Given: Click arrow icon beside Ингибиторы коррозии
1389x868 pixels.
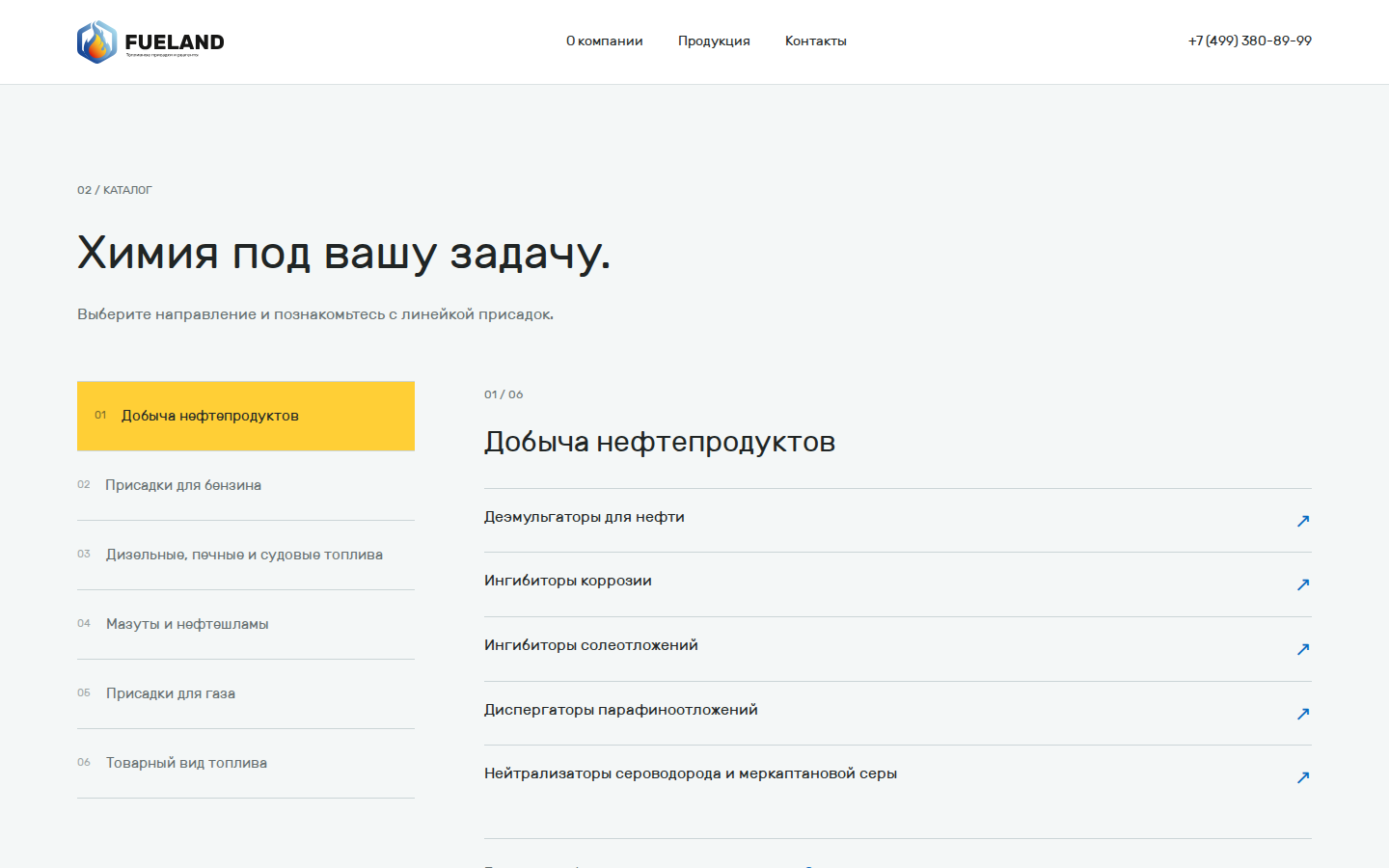Looking at the screenshot, I should [x=1303, y=584].
